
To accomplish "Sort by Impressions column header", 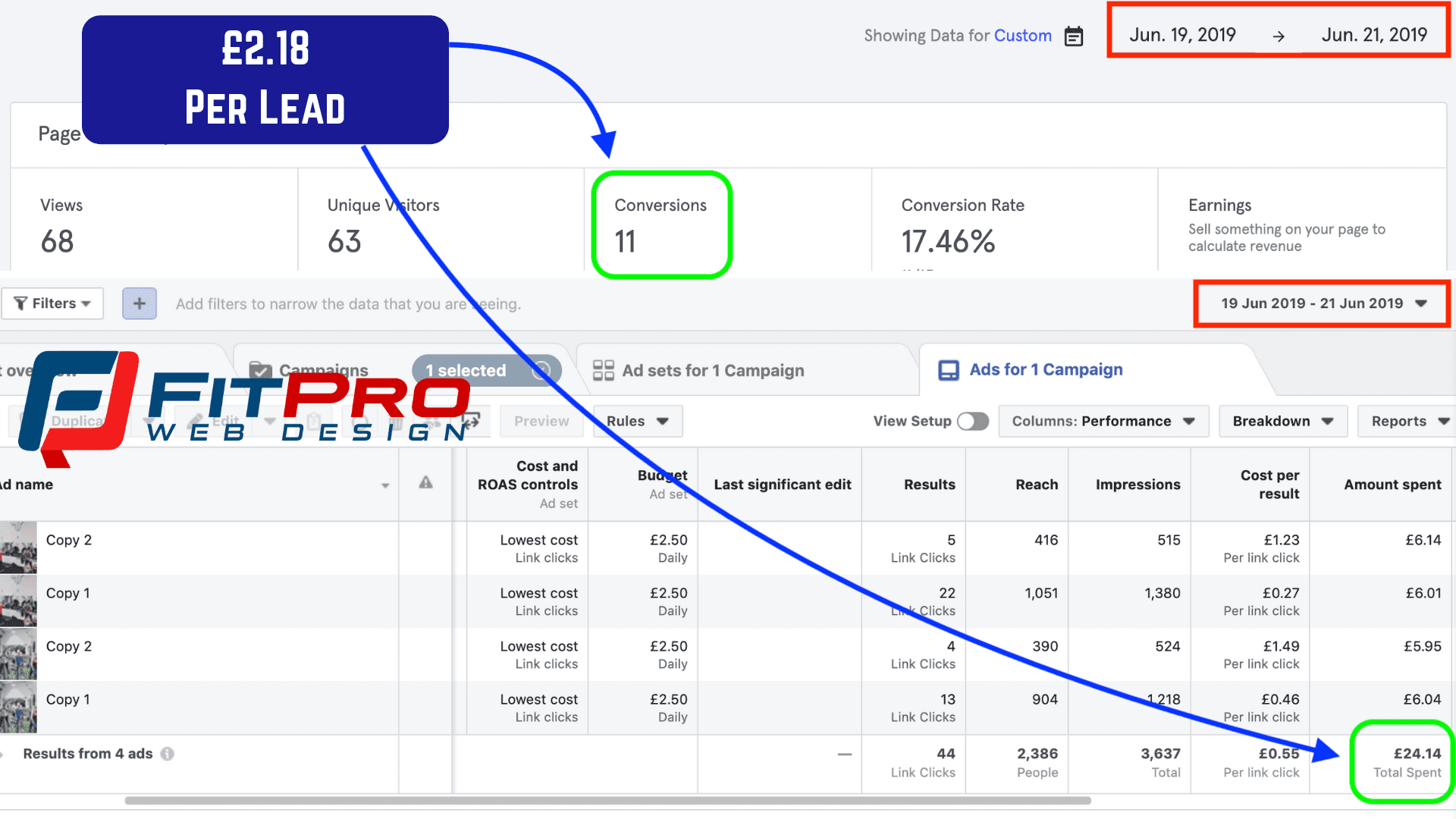I will (x=1137, y=485).
